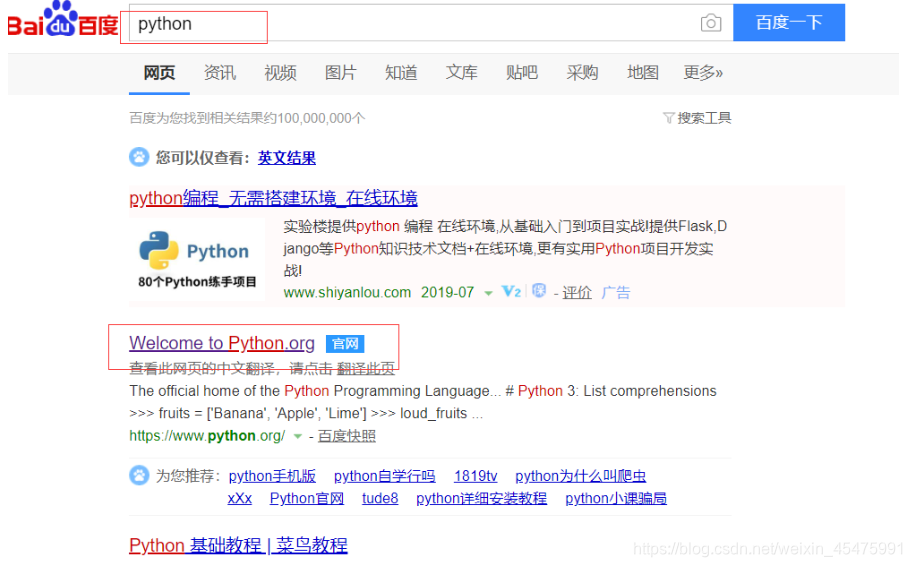
Task: Click the 官网 official site badge
Action: pos(345,344)
